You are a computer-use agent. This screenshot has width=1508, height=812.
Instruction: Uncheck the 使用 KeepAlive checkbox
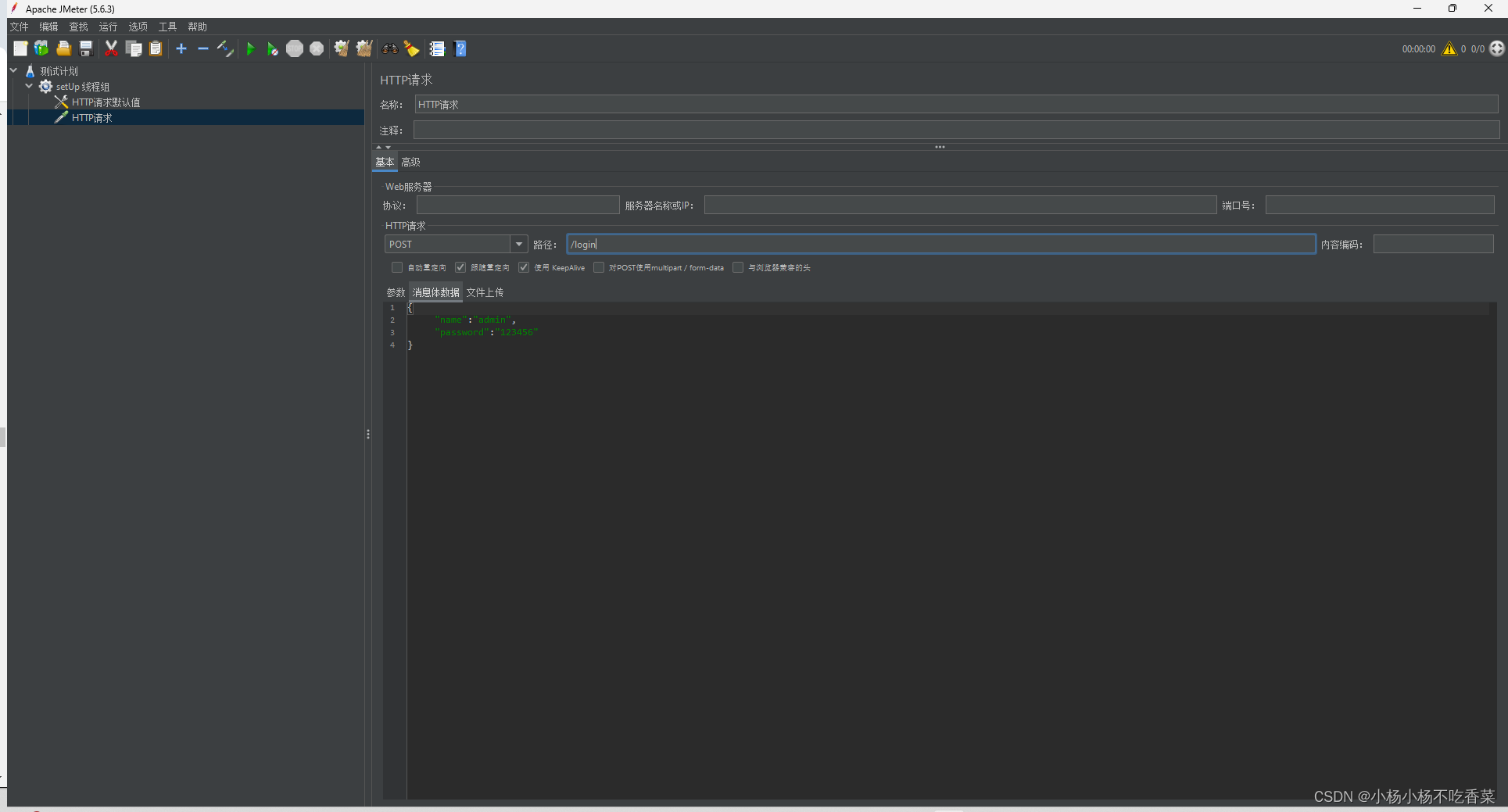tap(524, 267)
